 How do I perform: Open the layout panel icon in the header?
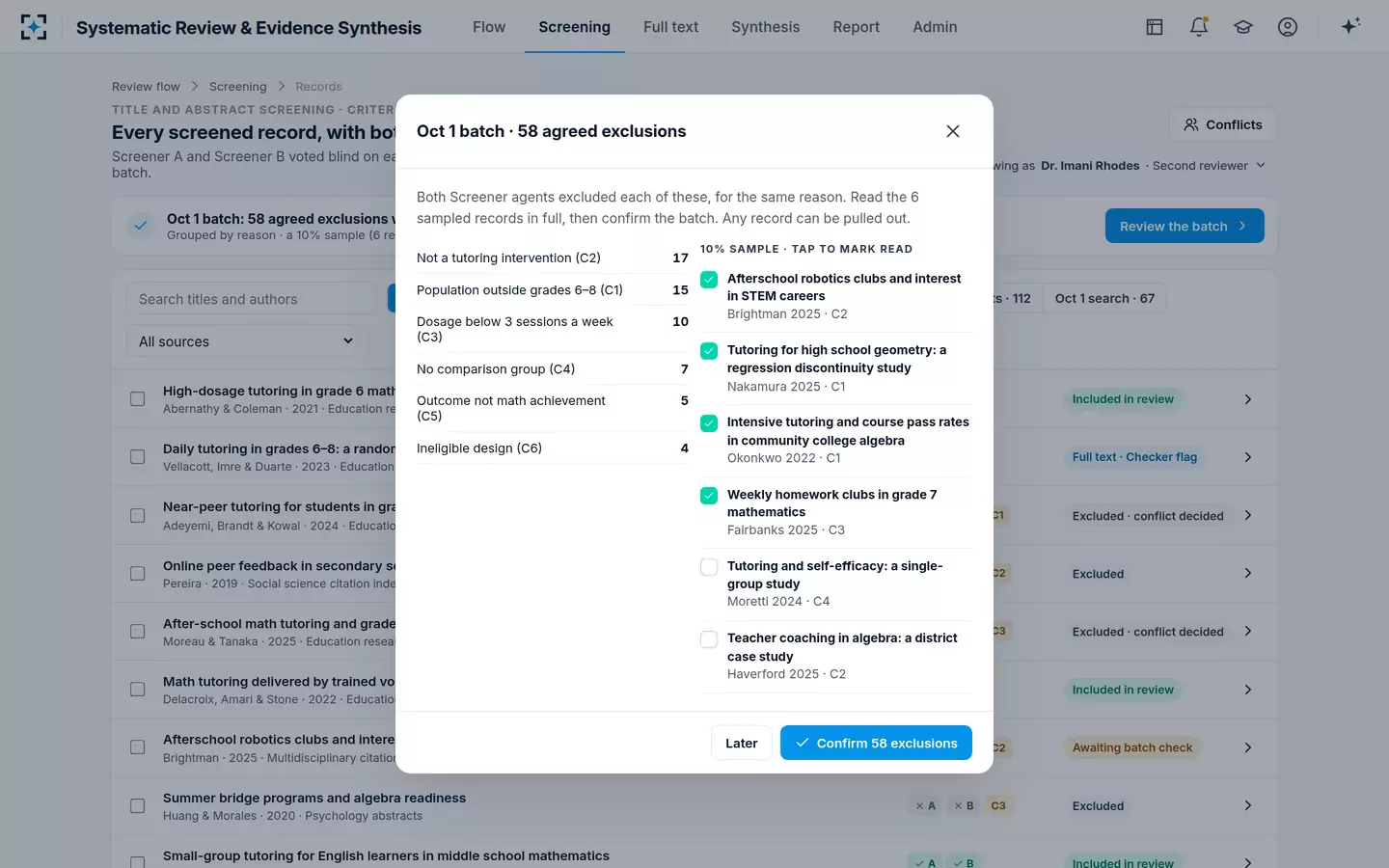(x=1155, y=27)
